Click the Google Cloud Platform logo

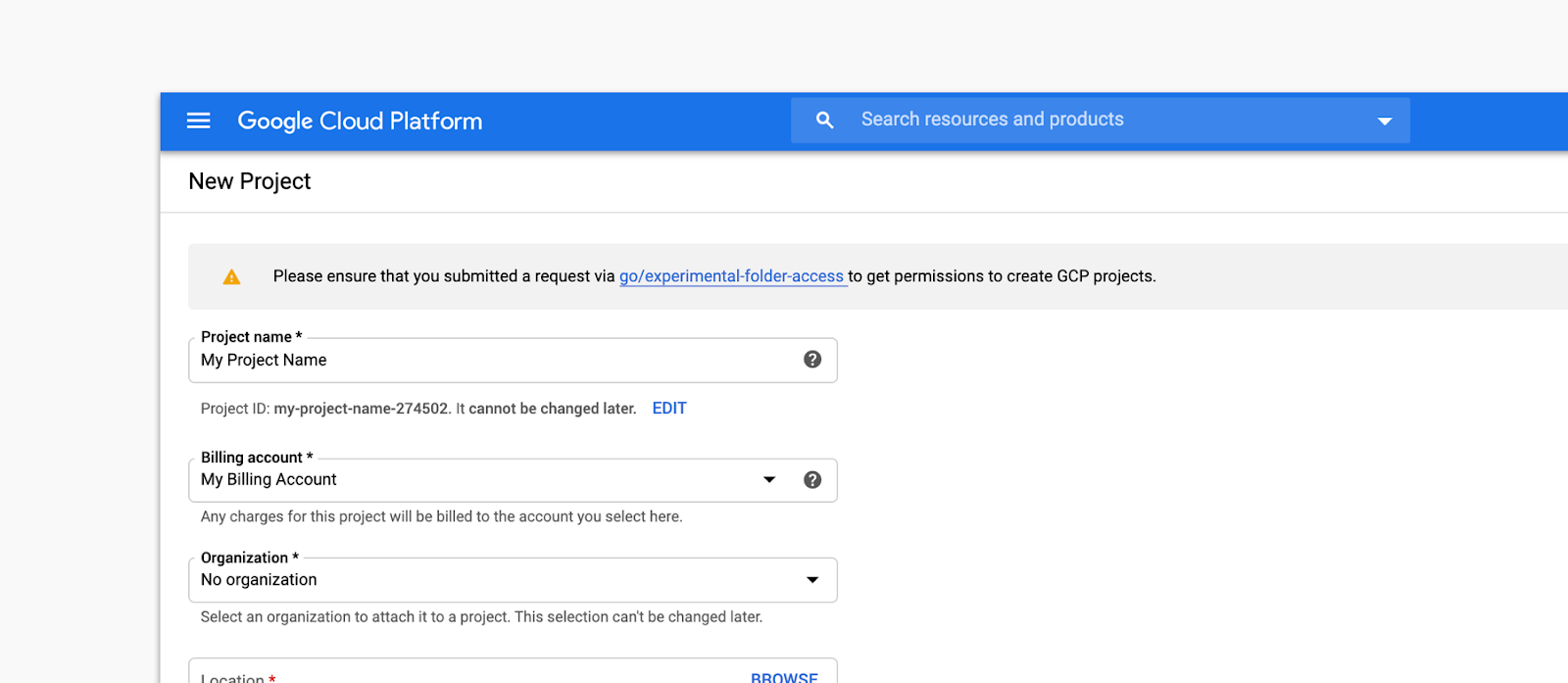click(x=360, y=121)
